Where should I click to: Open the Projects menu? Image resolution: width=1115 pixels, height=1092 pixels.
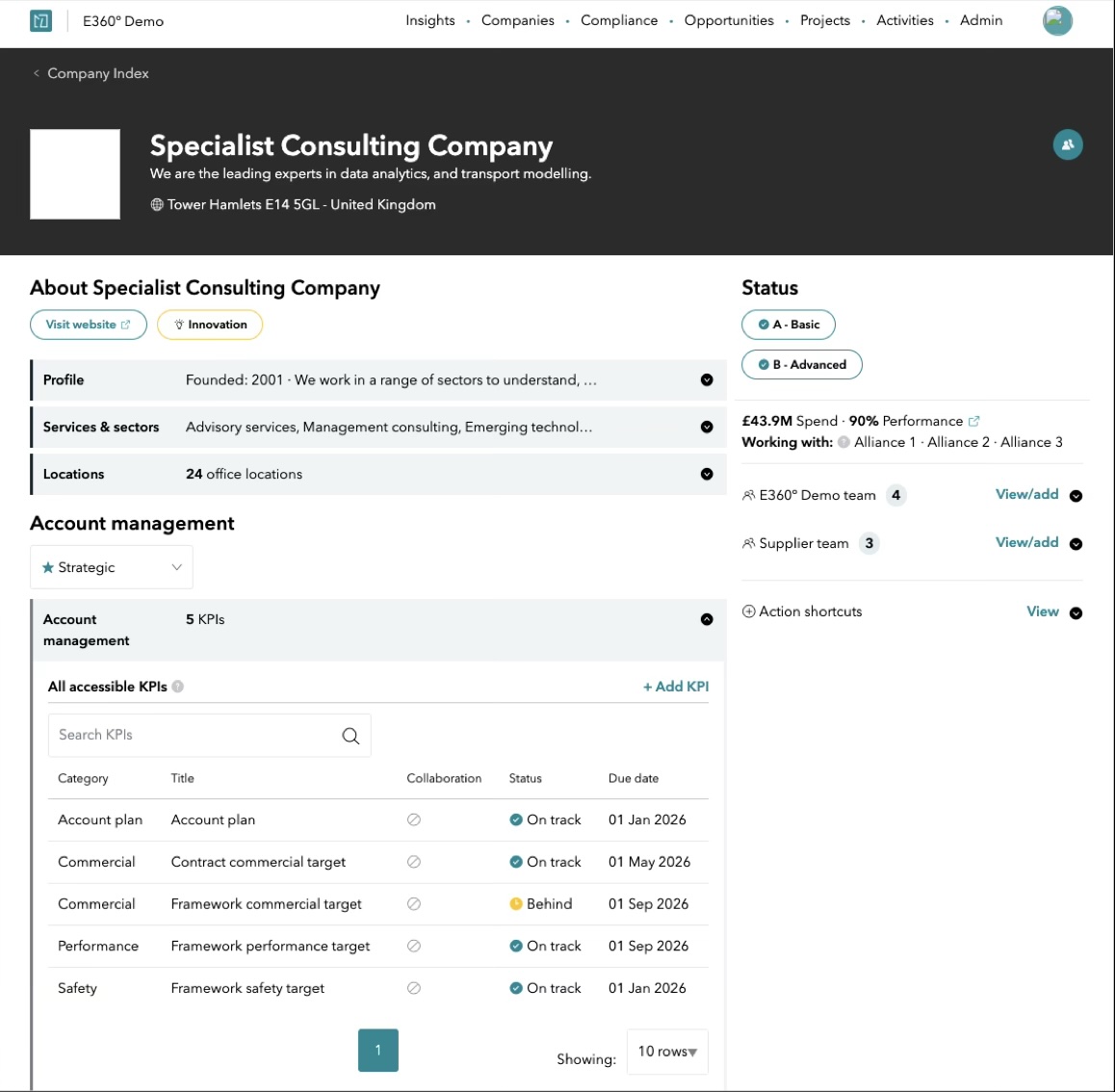click(x=825, y=20)
